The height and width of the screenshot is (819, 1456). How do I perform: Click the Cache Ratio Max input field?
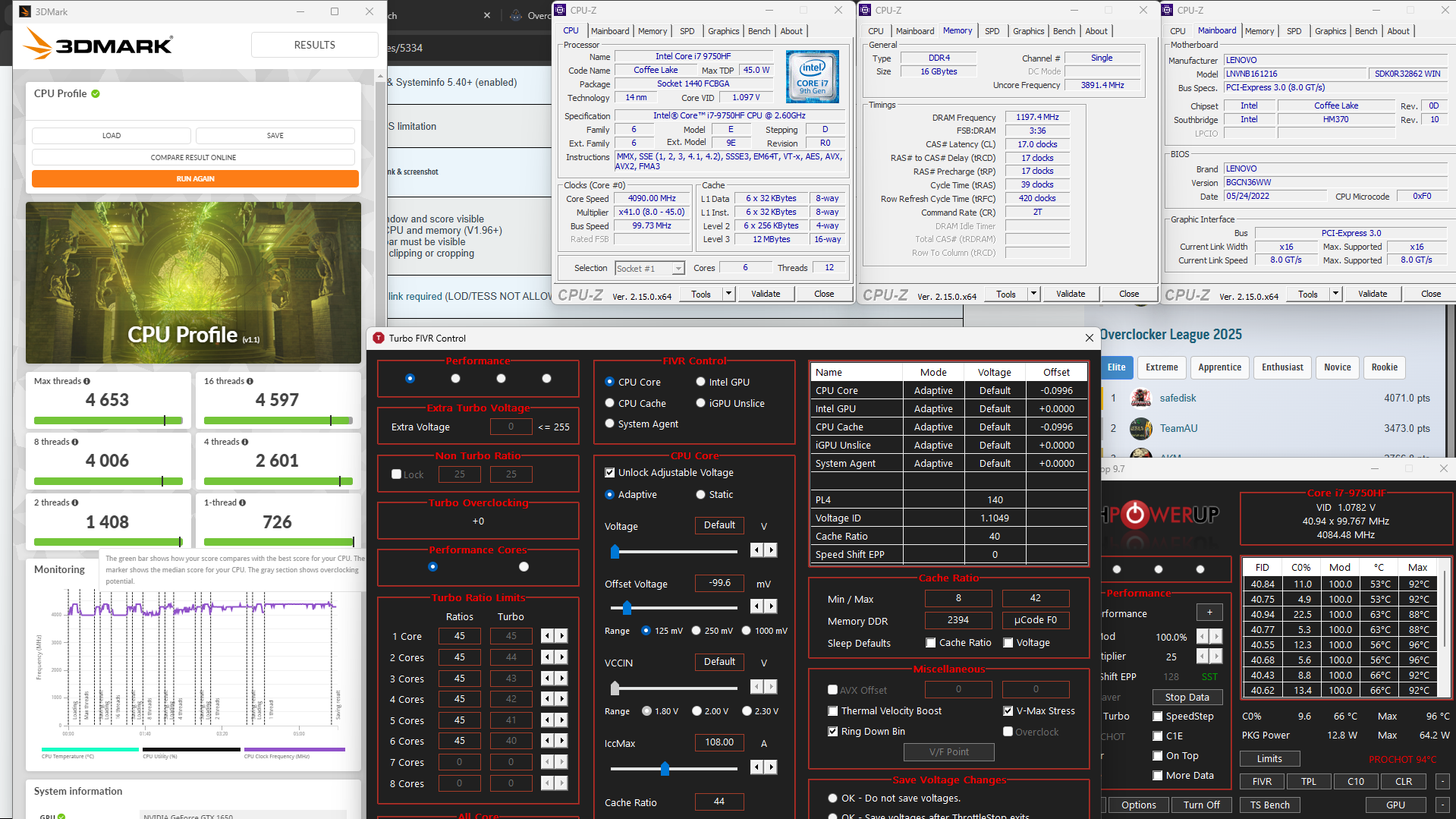1036,598
